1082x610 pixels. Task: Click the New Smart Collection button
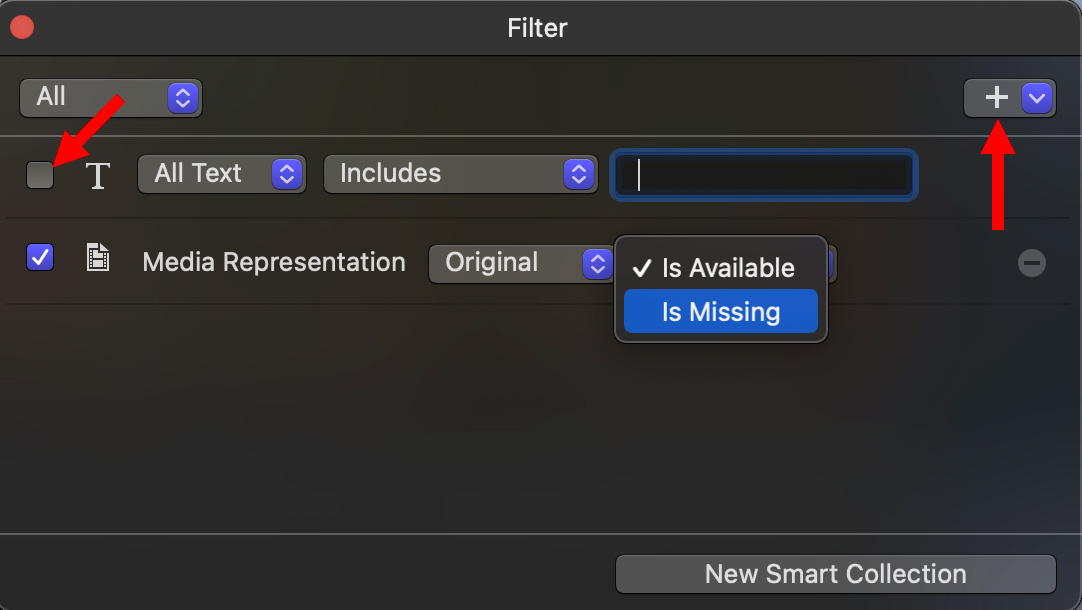(836, 574)
